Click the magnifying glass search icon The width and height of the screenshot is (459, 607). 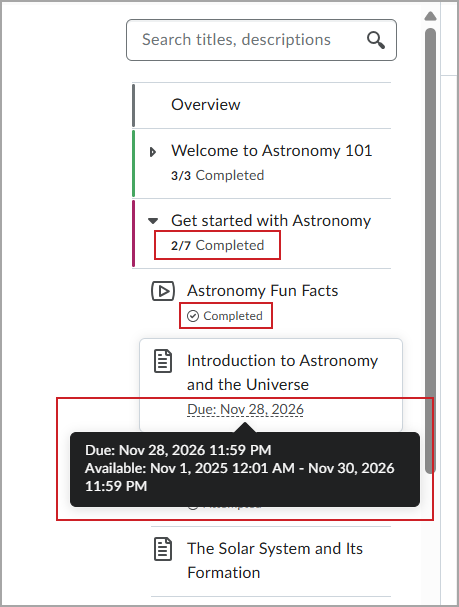click(376, 40)
